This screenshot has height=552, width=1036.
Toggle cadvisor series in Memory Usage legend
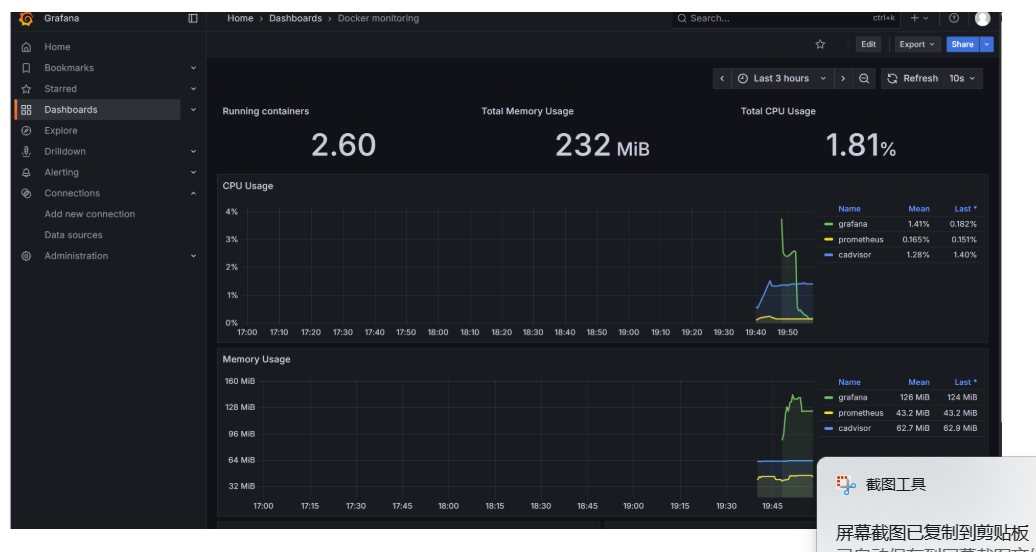855,428
